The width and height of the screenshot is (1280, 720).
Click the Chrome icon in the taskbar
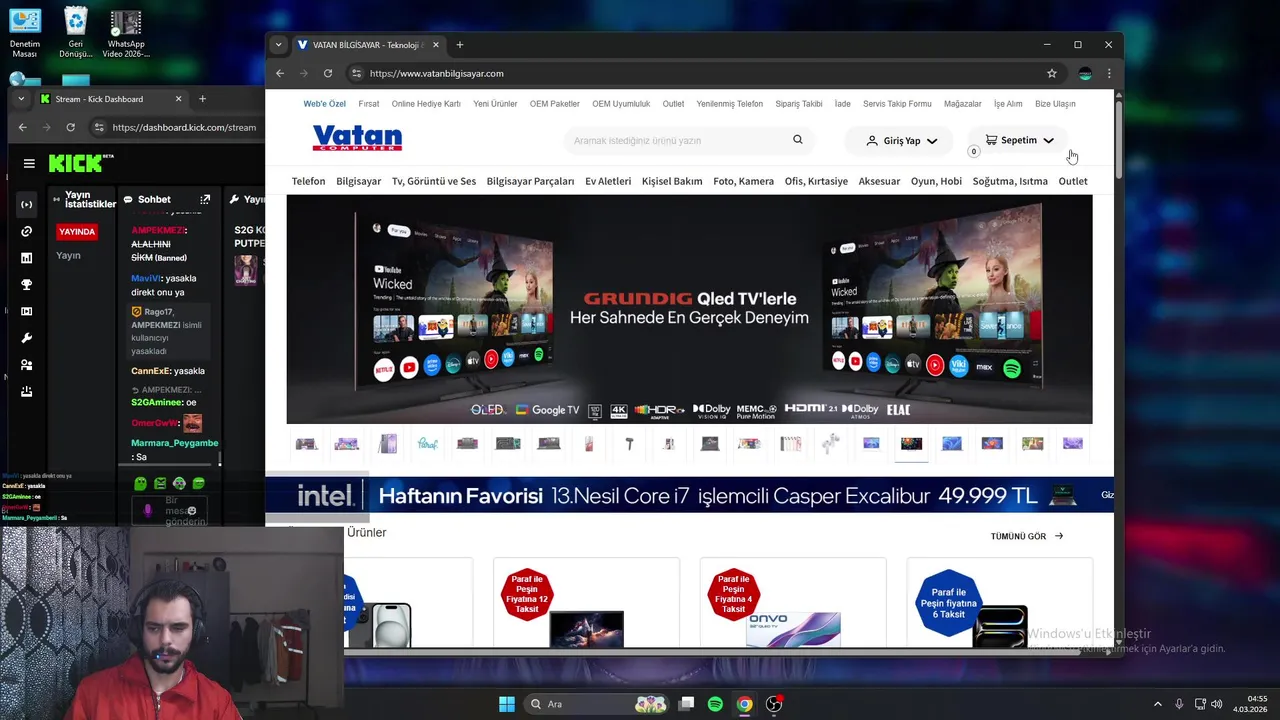coord(744,704)
